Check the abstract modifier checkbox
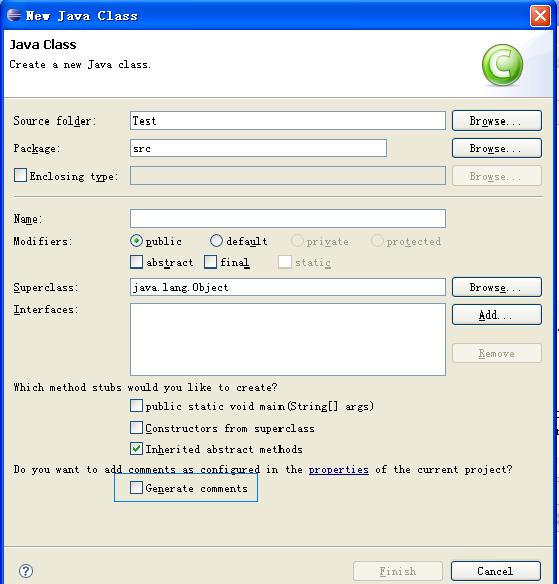559x584 pixels. pyautogui.click(x=136, y=262)
